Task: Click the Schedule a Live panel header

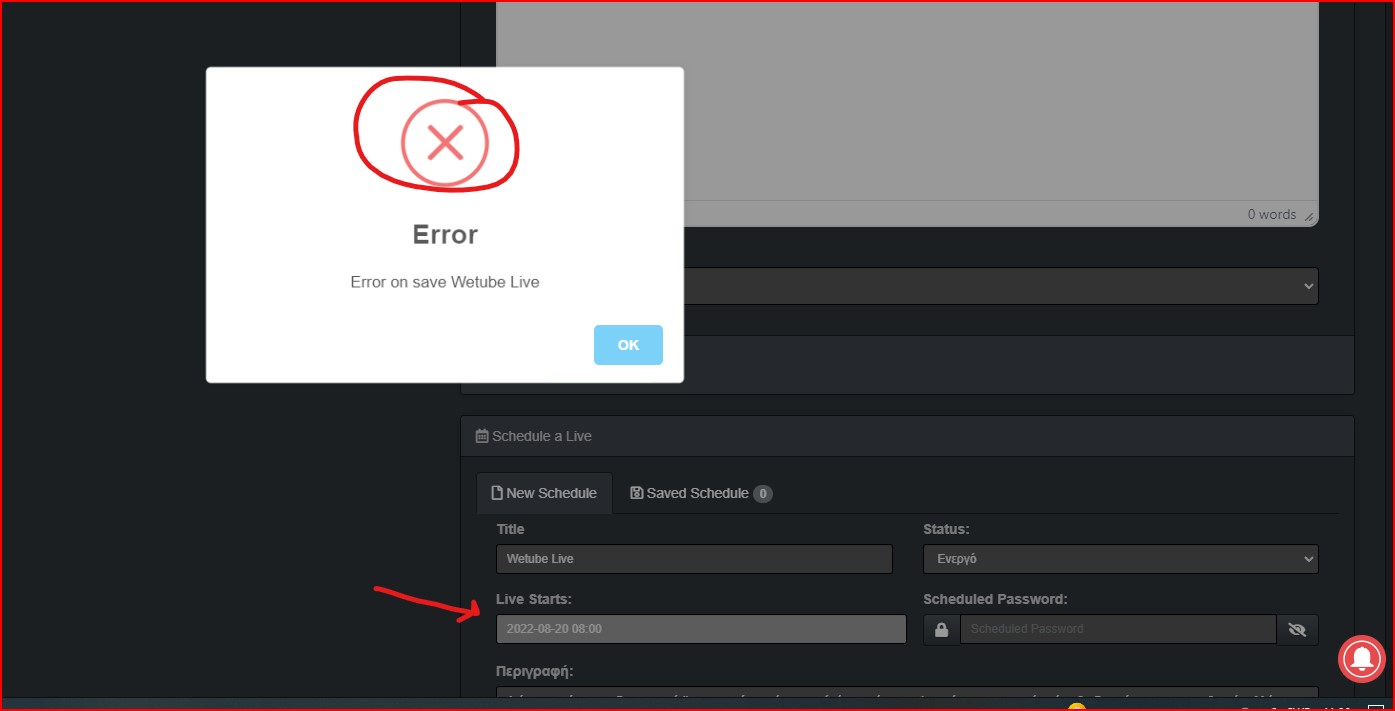Action: coord(907,436)
